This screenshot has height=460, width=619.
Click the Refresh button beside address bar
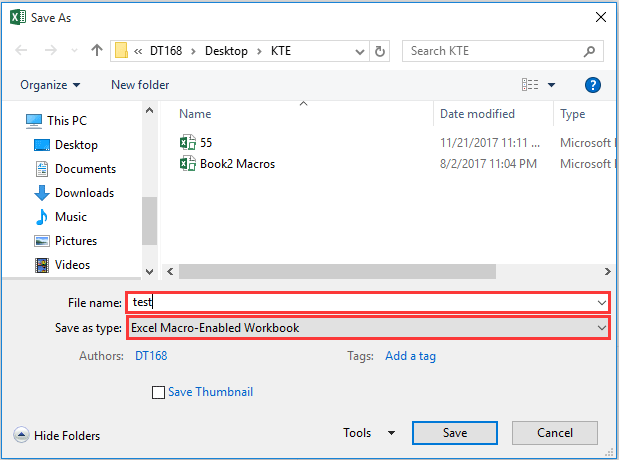380,51
